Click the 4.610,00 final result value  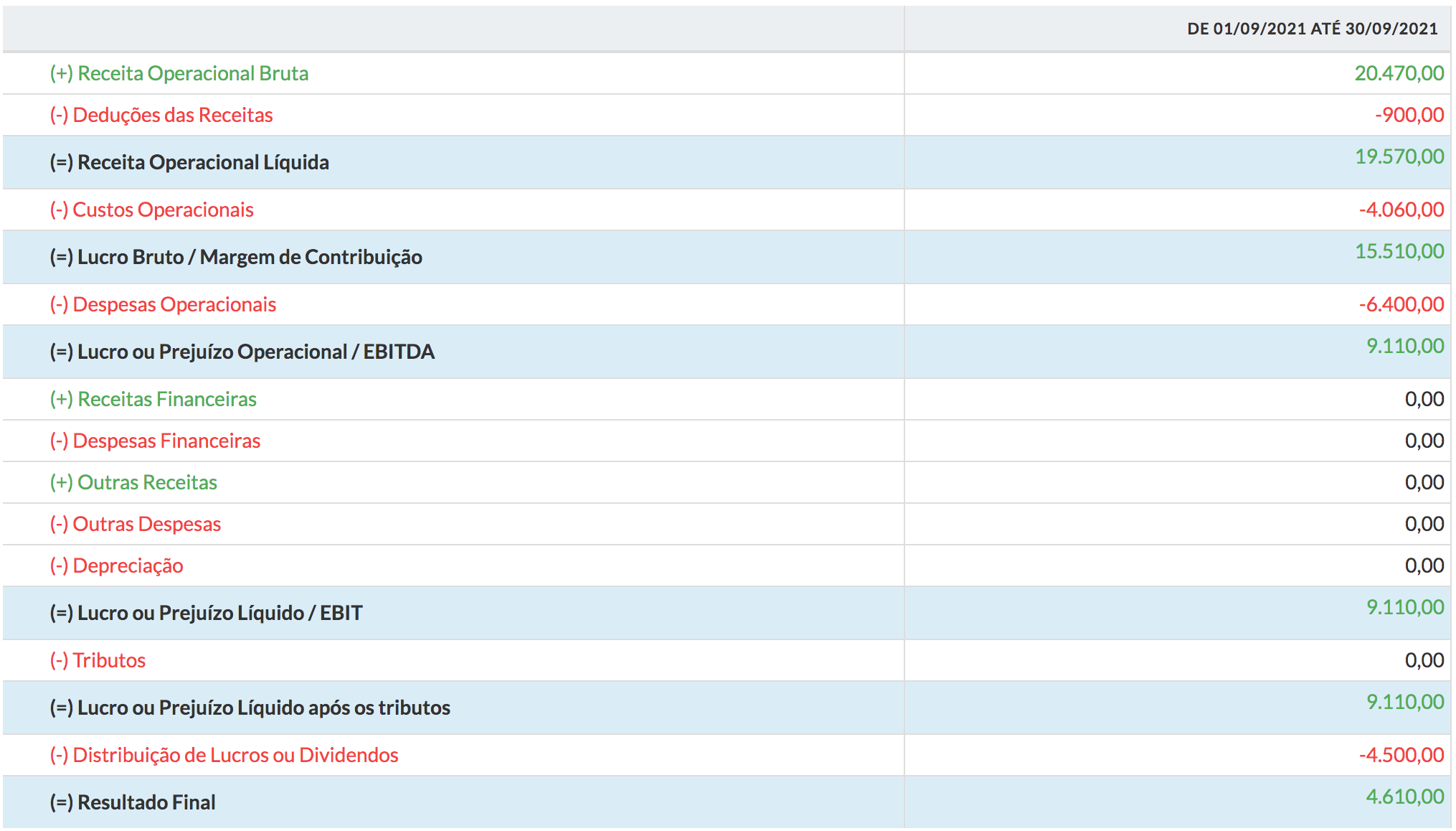[1404, 797]
